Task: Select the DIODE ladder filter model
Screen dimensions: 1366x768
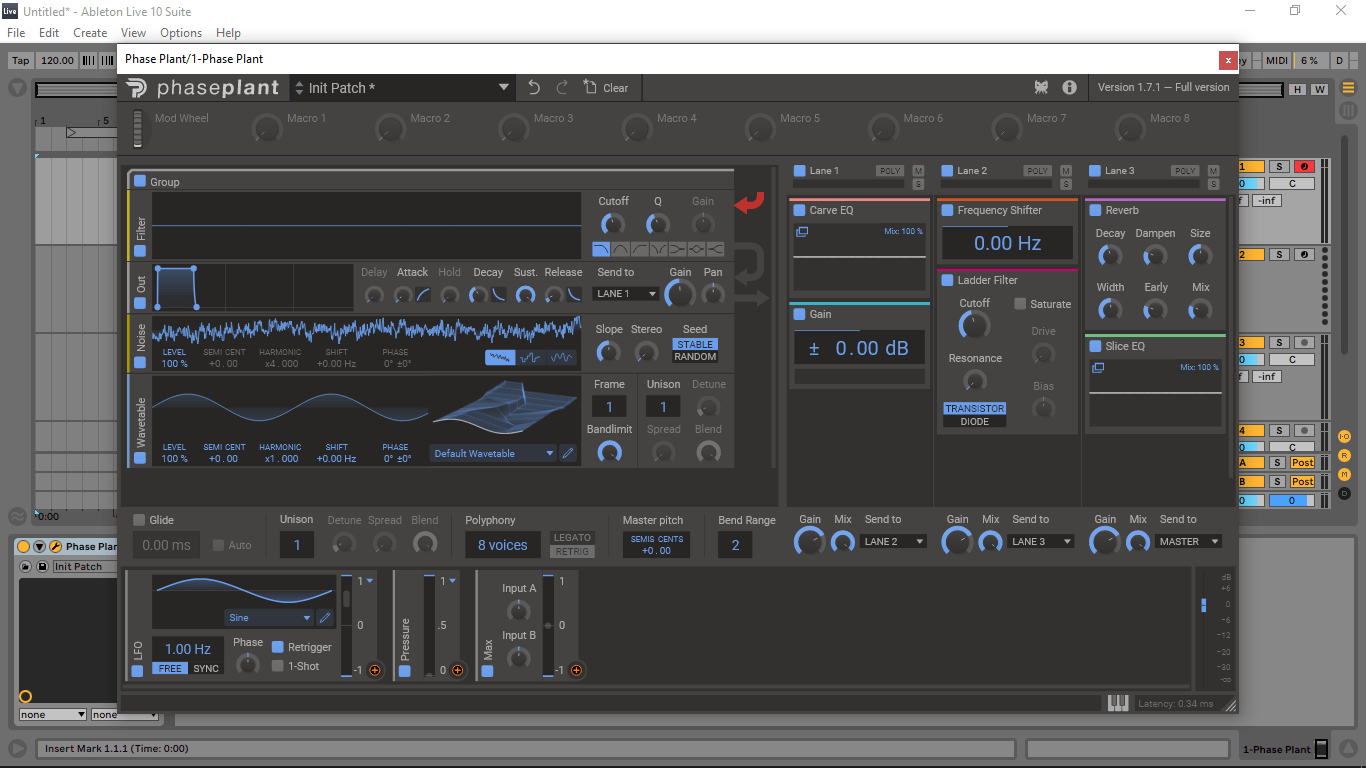Action: point(975,422)
